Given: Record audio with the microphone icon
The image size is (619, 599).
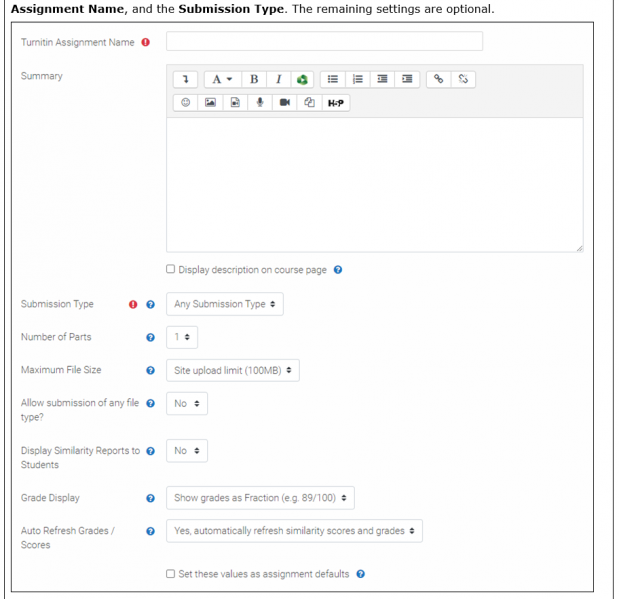Looking at the screenshot, I should tap(260, 103).
